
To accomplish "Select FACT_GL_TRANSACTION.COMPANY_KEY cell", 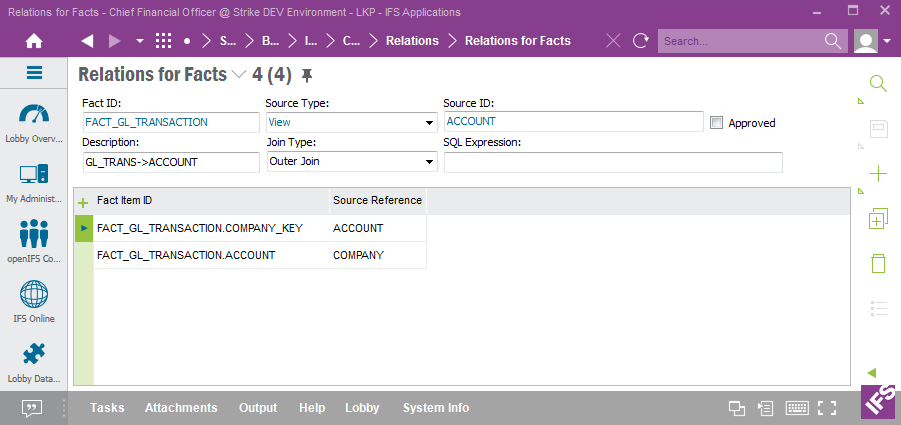I will (211, 228).
